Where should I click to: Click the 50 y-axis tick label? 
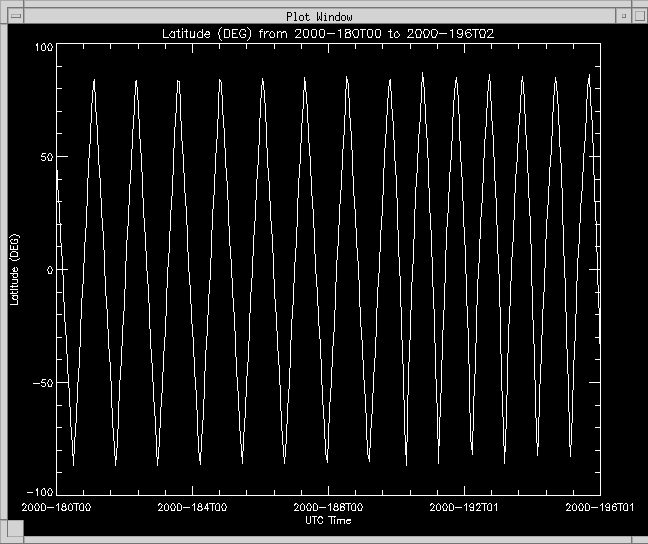(x=45, y=158)
